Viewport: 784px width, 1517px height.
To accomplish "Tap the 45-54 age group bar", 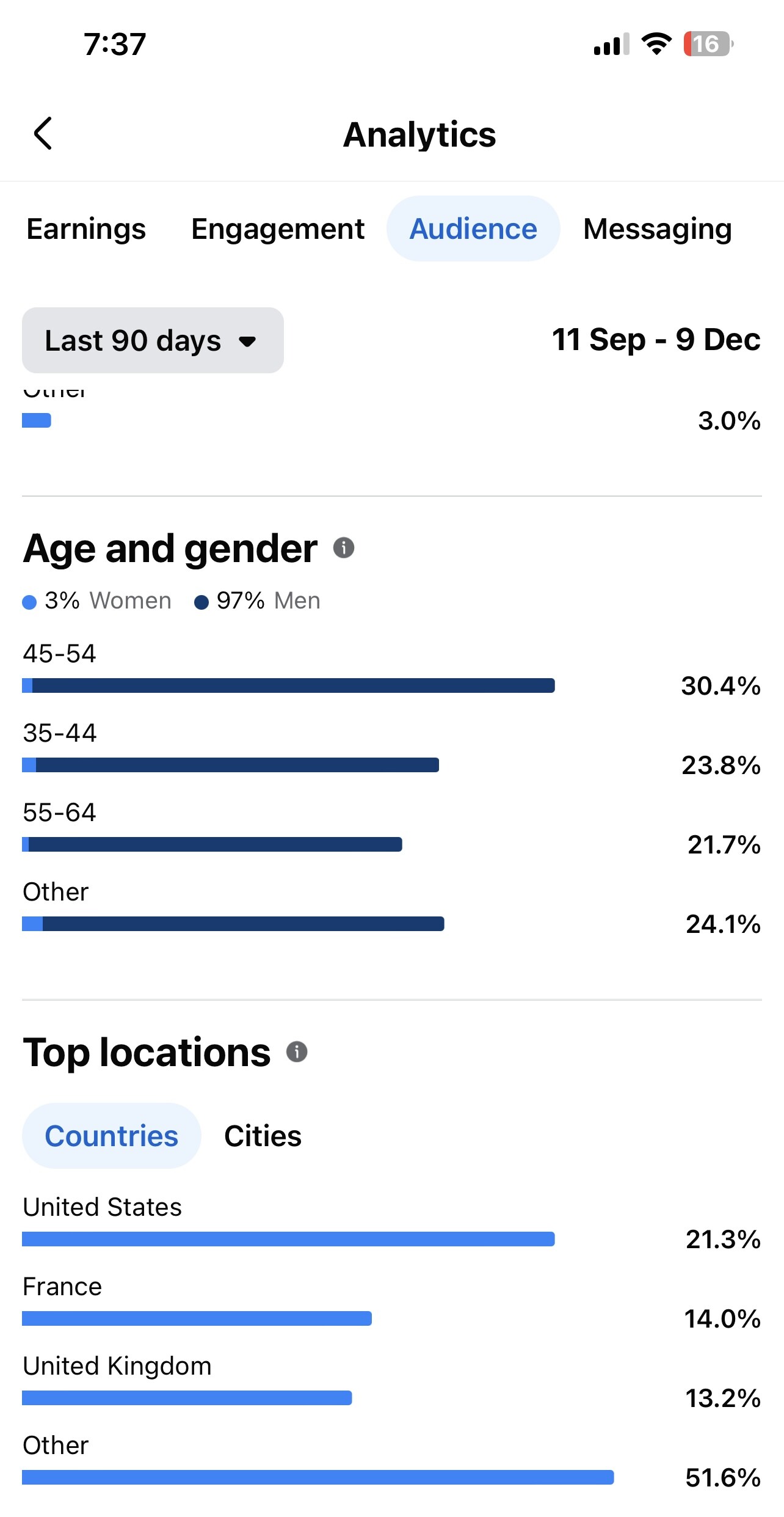I will [288, 685].
